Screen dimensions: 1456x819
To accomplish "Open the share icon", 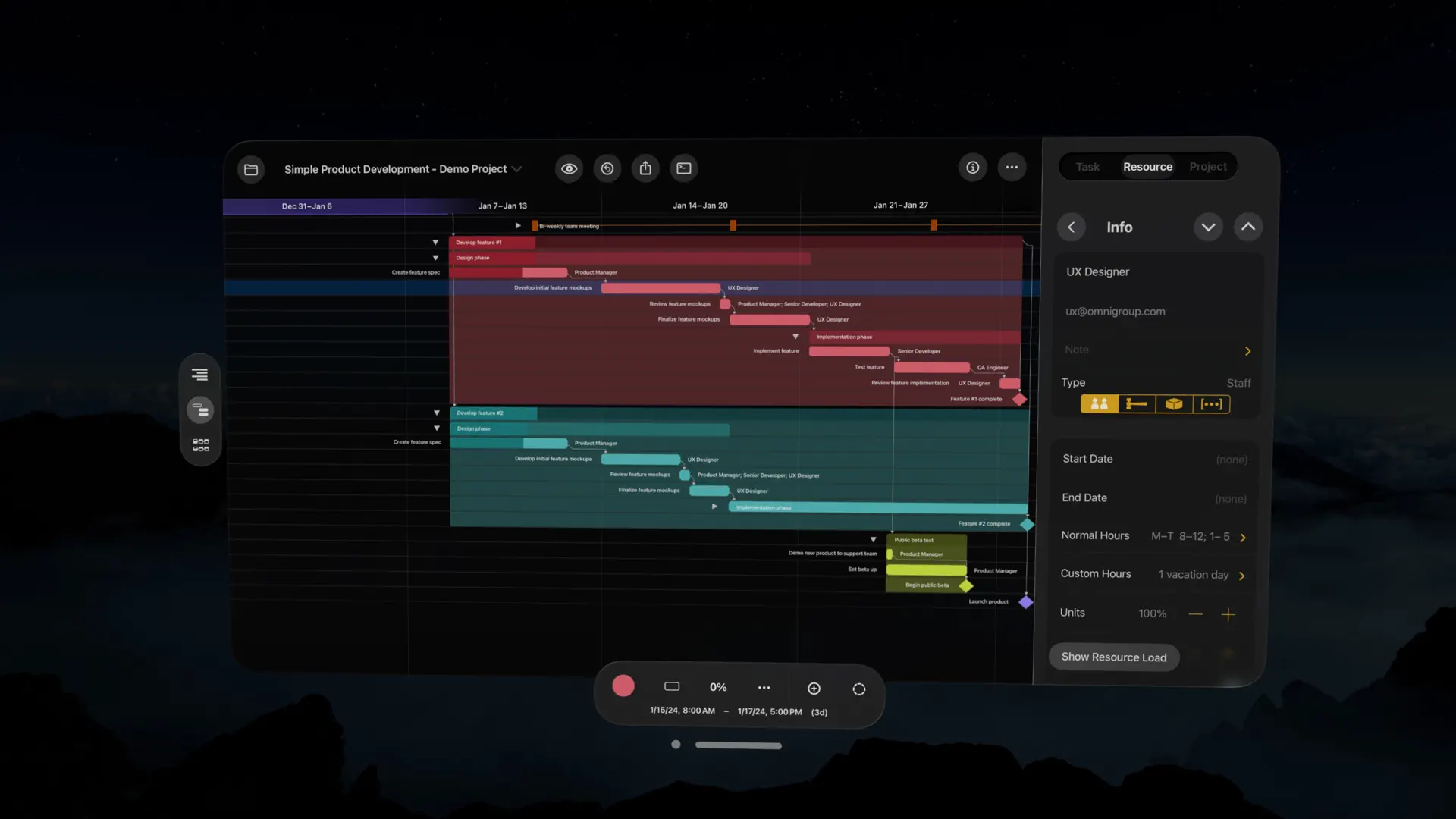I will click(646, 168).
